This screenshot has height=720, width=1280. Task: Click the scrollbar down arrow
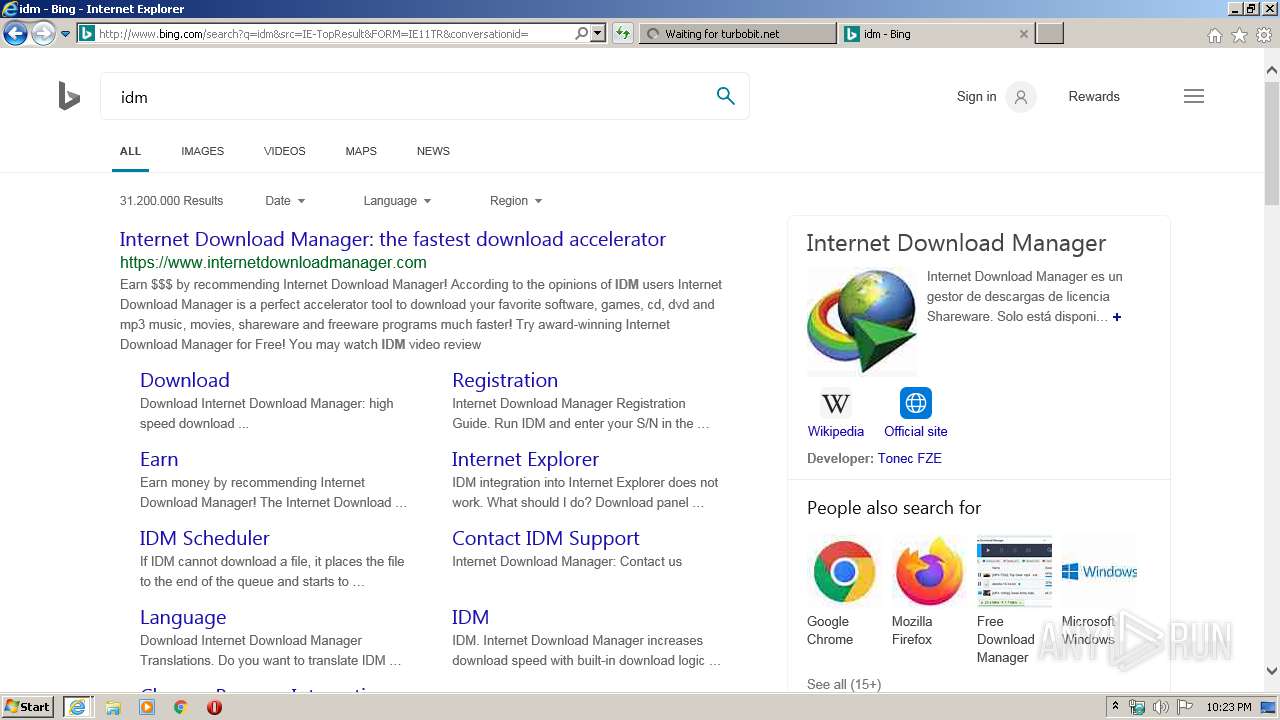pyautogui.click(x=1271, y=671)
